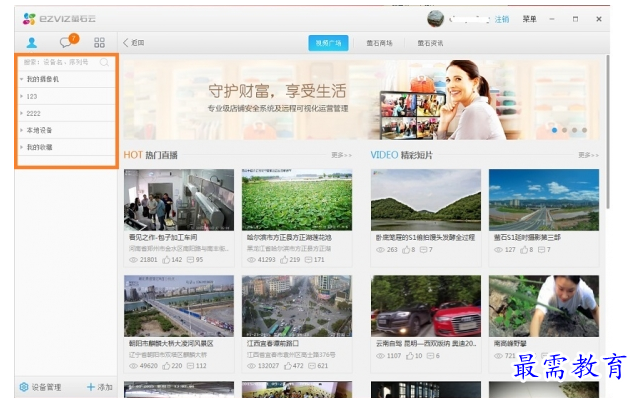Click the 添加 button
The image size is (635, 398).
coord(100,387)
